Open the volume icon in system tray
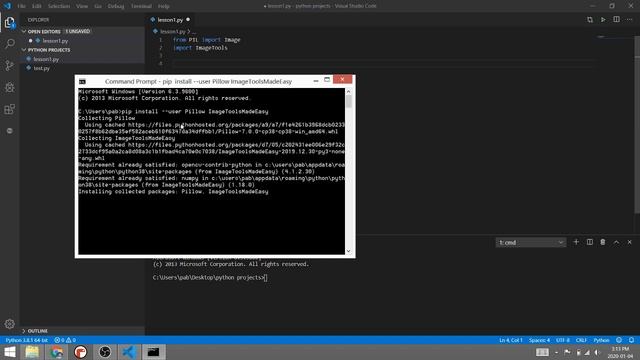 (x=597, y=352)
